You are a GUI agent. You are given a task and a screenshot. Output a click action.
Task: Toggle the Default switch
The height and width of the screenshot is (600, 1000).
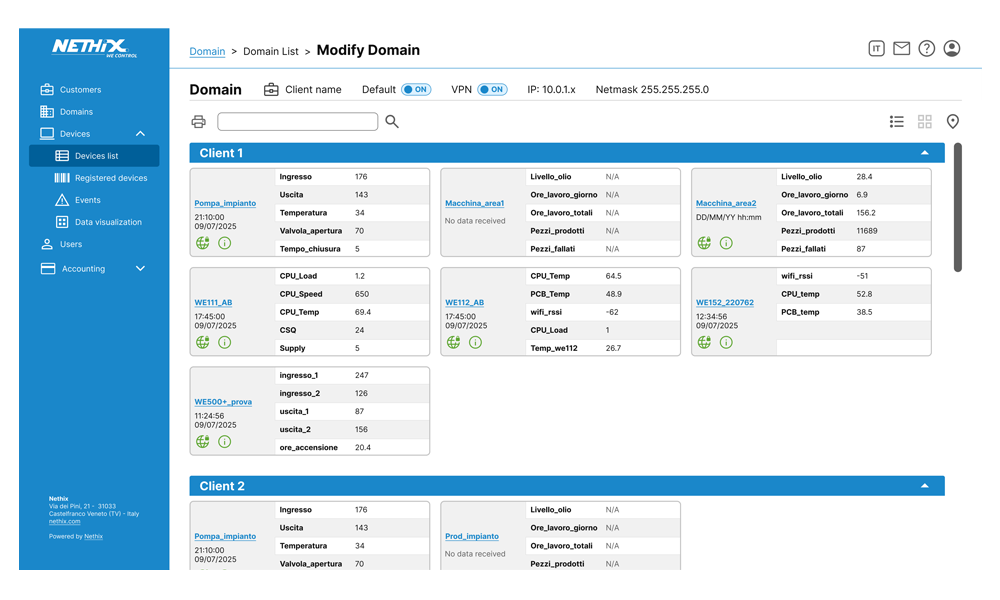pos(416,90)
